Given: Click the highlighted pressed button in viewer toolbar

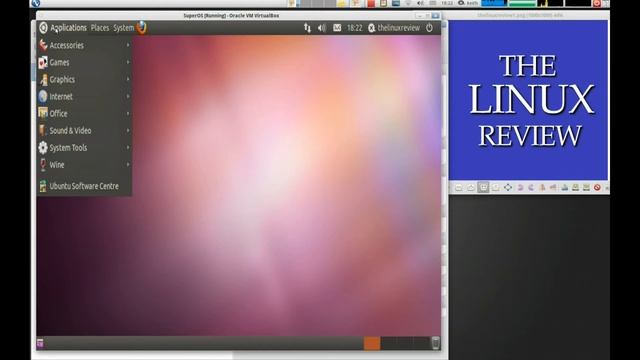Looking at the screenshot, I should pos(483,187).
